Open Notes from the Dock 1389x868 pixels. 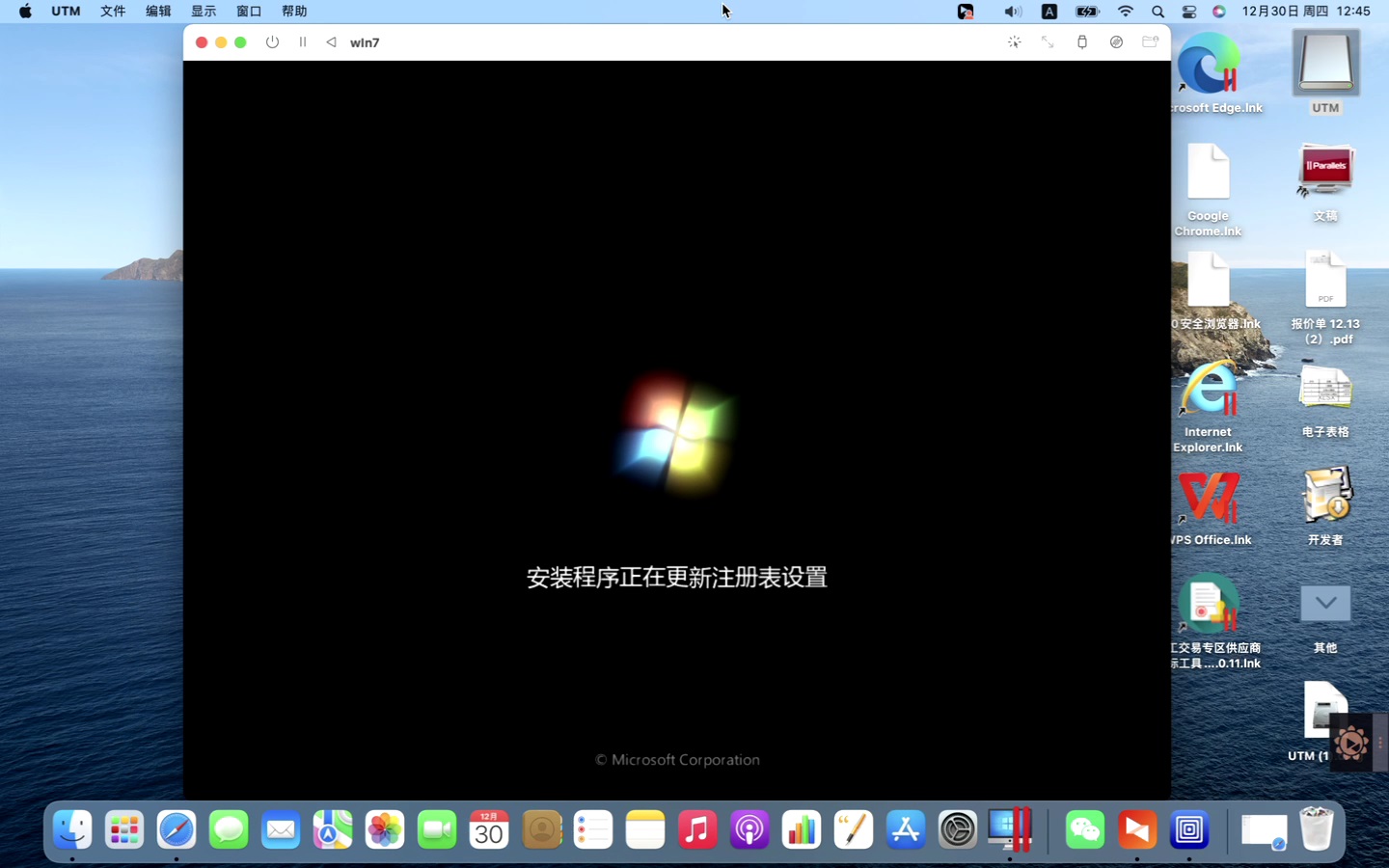click(645, 829)
